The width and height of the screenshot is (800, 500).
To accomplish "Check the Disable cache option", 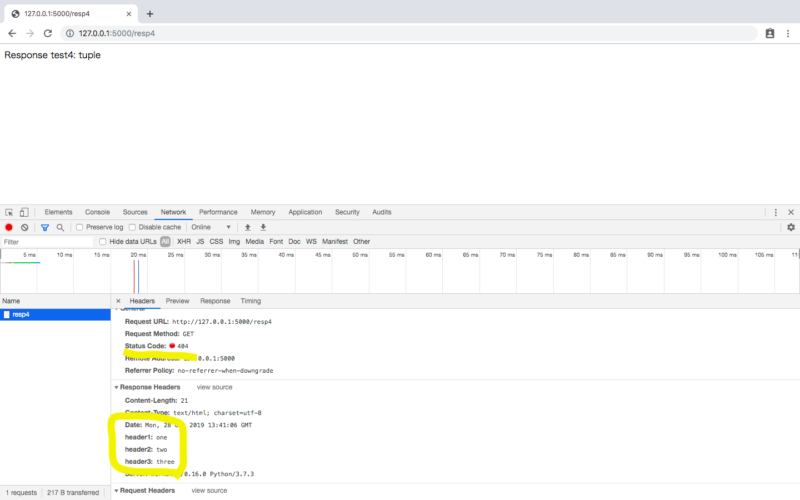I will point(133,227).
